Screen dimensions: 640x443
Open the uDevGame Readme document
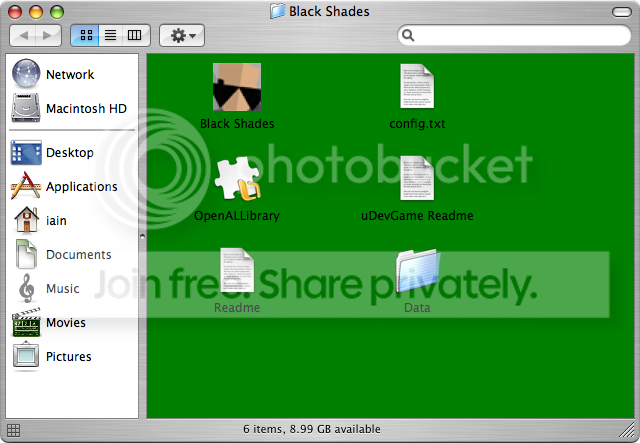[417, 179]
